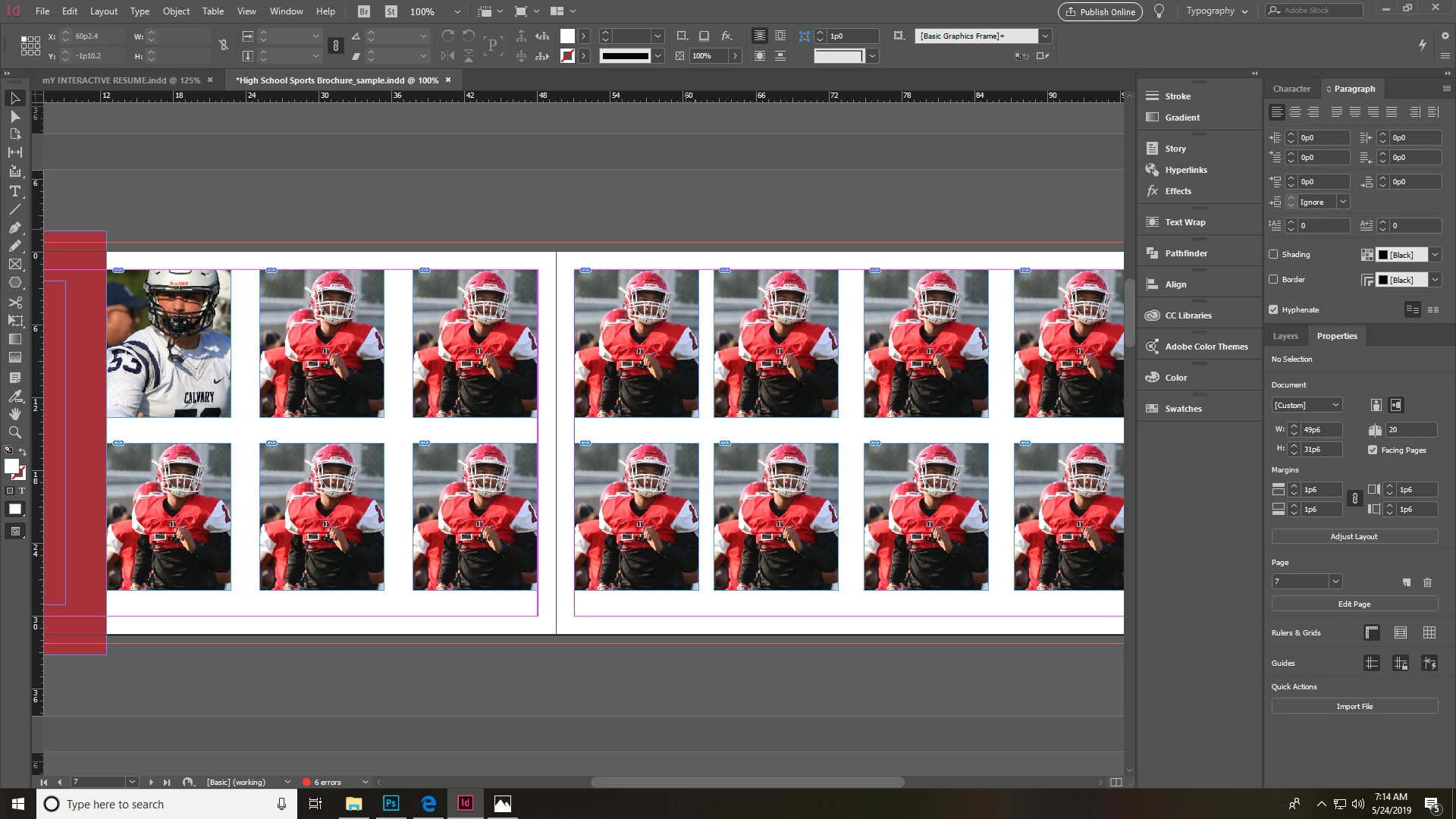The image size is (1456, 819).
Task: Open the document preset Custom dropdown
Action: click(1307, 405)
